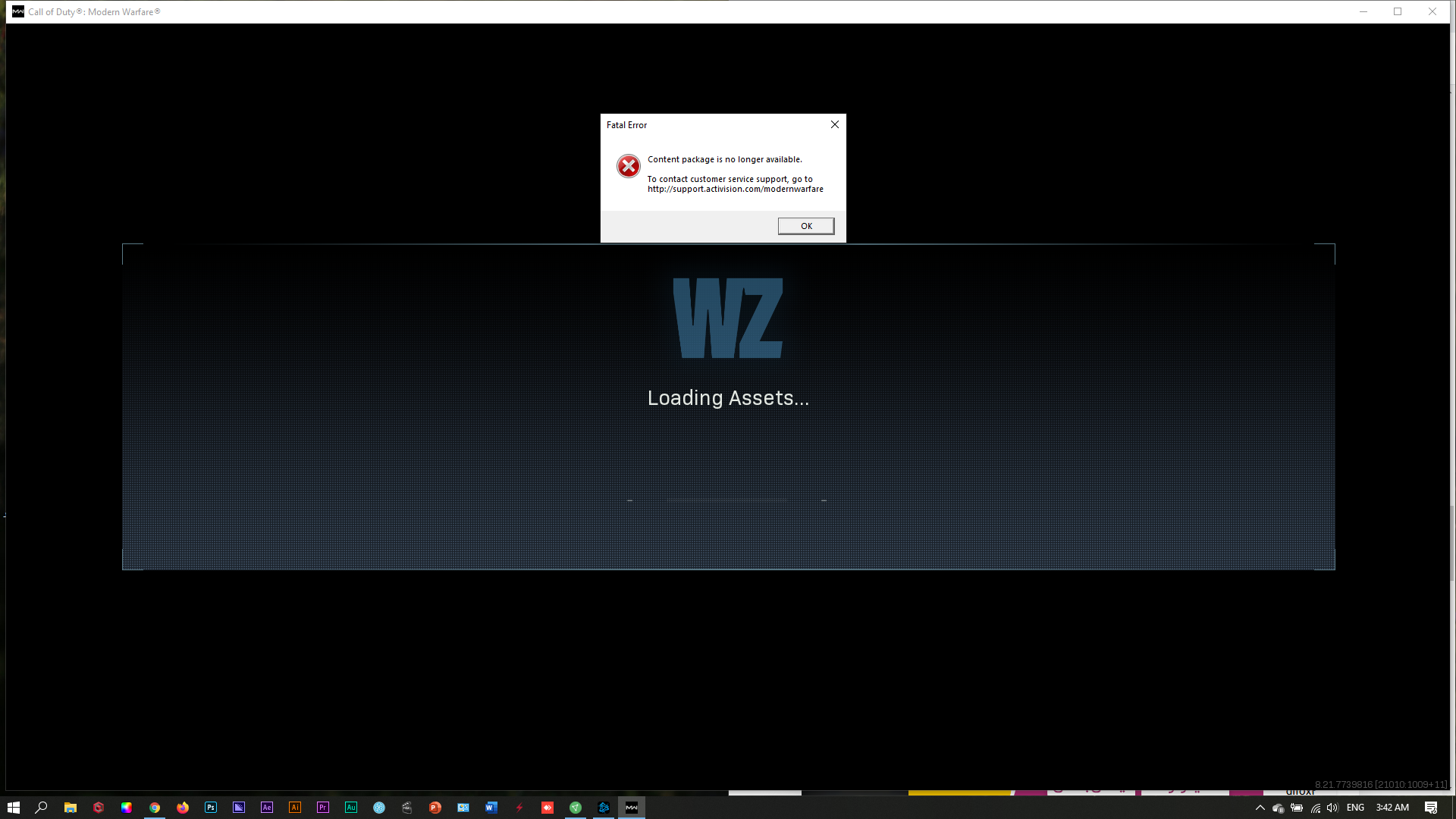The width and height of the screenshot is (1456, 819).
Task: Open the ENG language input switcher
Action: pyautogui.click(x=1355, y=808)
